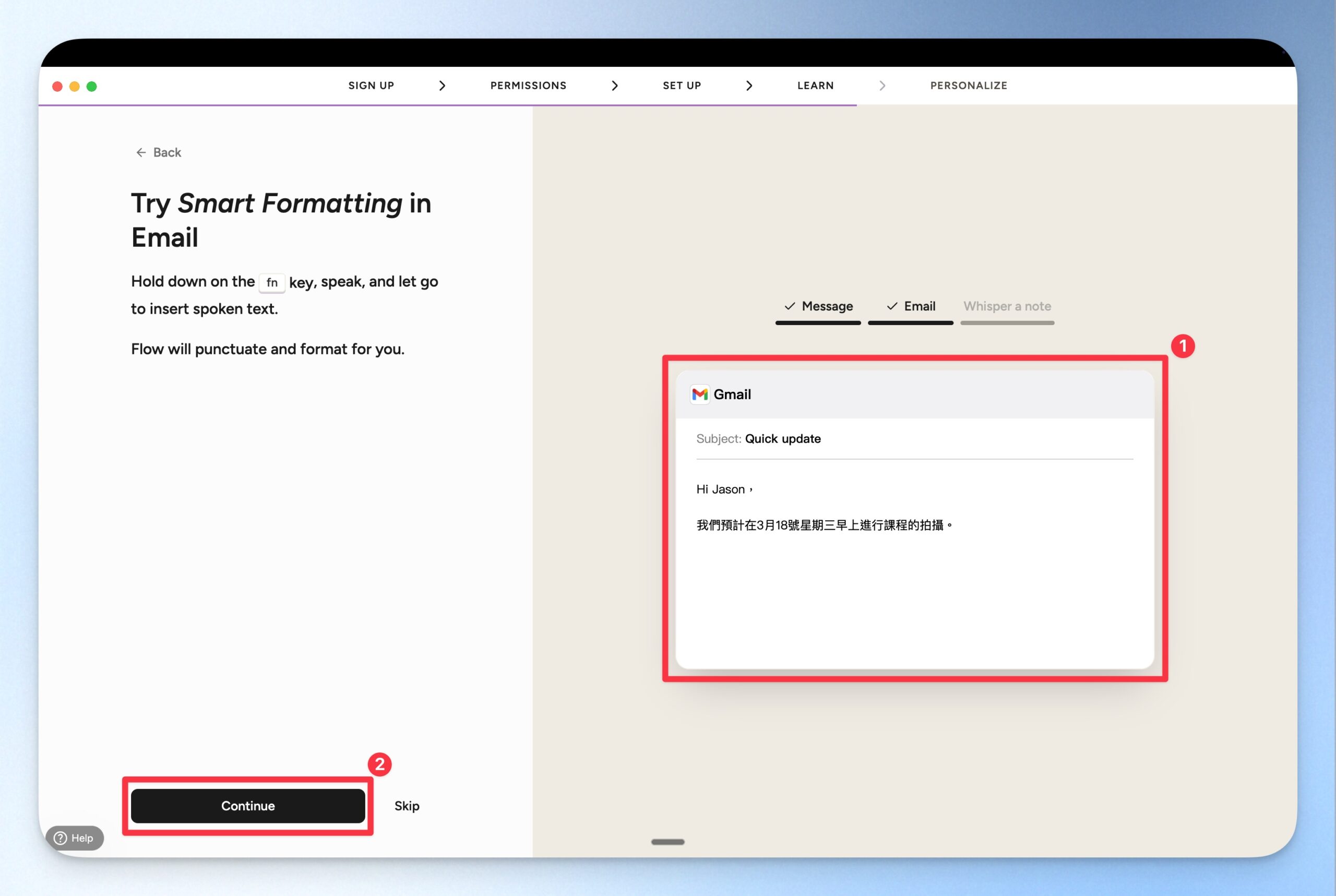1336x896 pixels.
Task: Select the Email practice tab
Action: [x=919, y=306]
